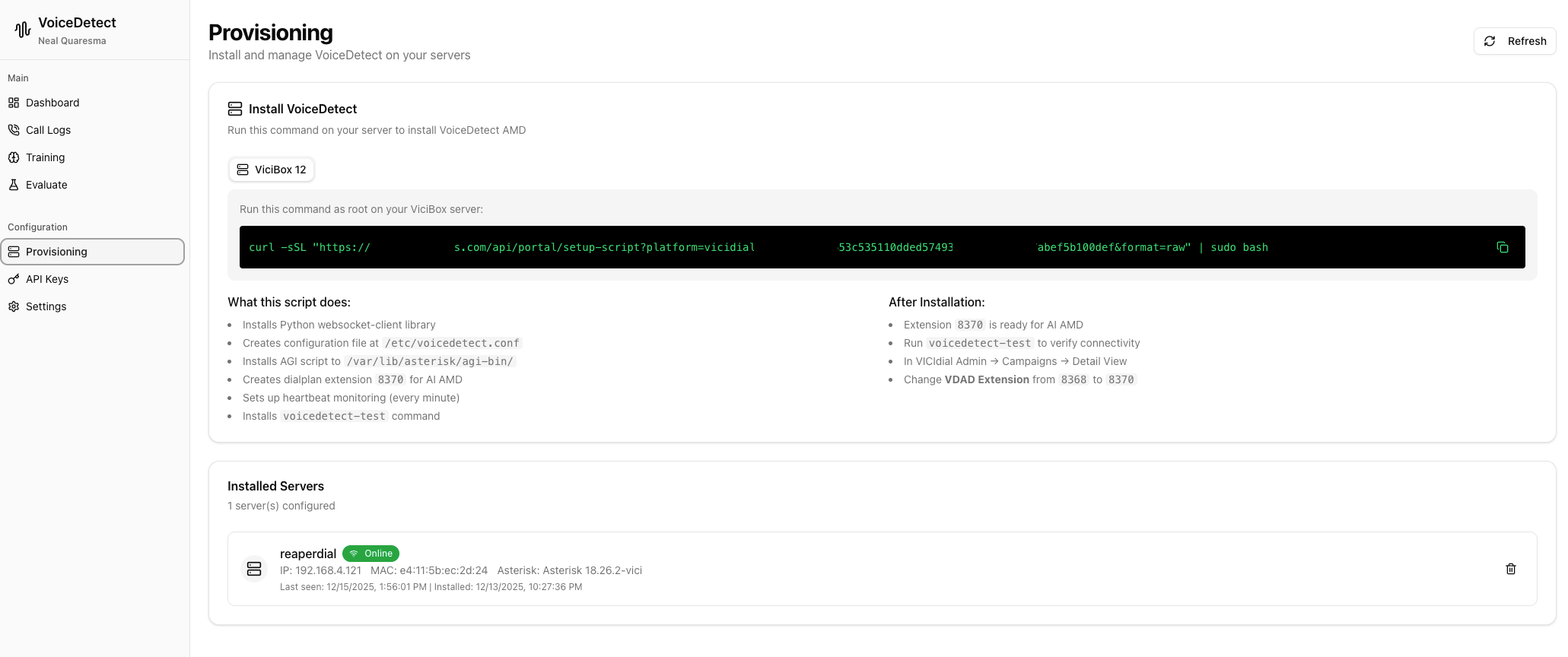Click the voicedetect-test code in After Installation
The image size is (1568, 657).
tap(980, 343)
